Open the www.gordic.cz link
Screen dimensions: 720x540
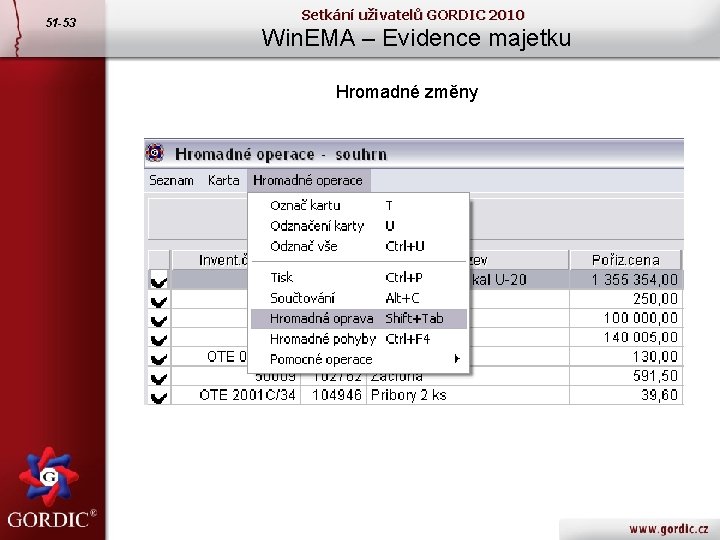[x=669, y=529]
